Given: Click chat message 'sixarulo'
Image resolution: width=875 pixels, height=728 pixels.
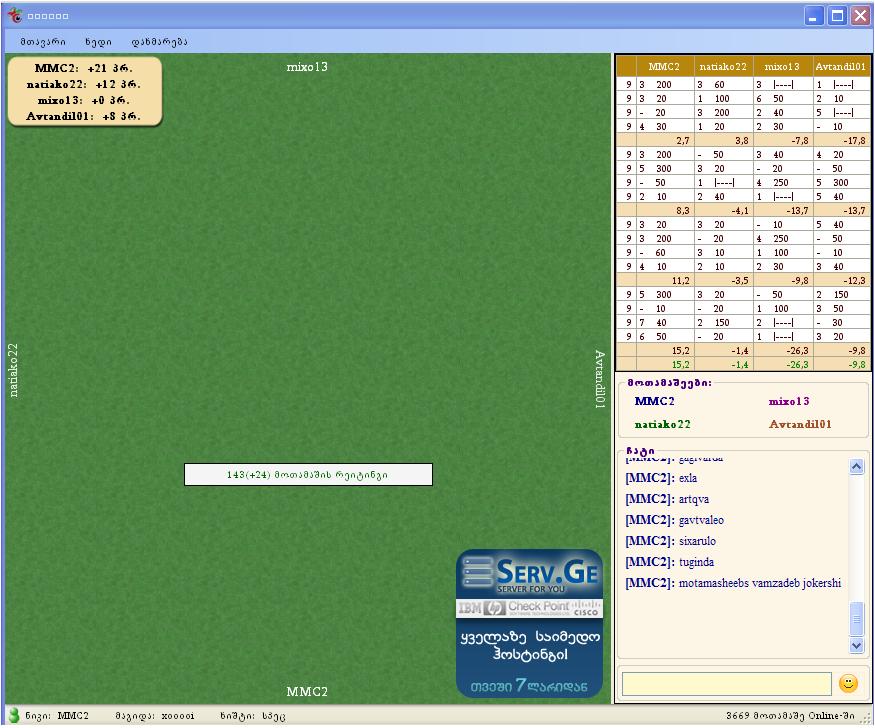Looking at the screenshot, I should coord(697,541).
